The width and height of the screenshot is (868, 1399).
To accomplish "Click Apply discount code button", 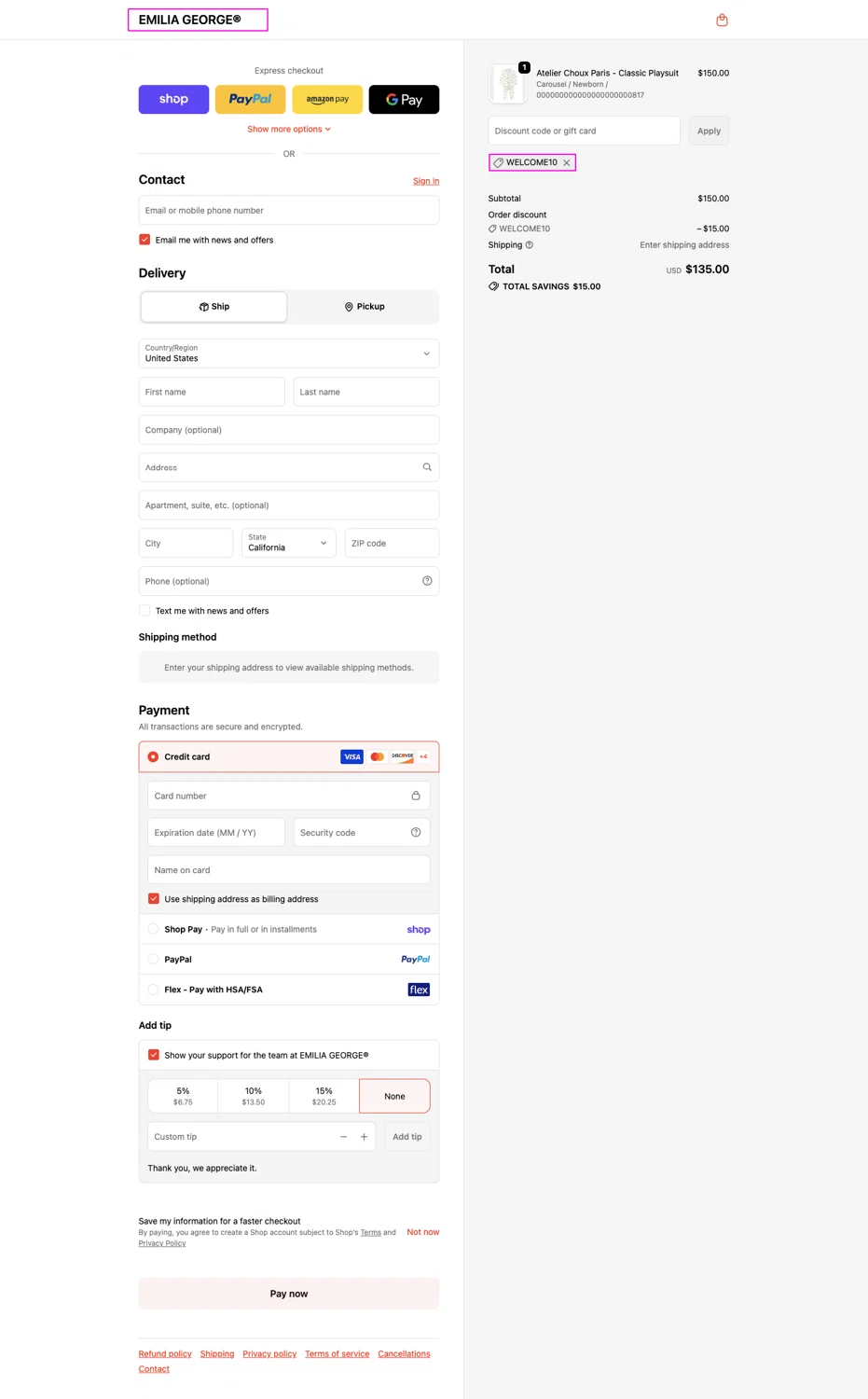I will tap(709, 131).
